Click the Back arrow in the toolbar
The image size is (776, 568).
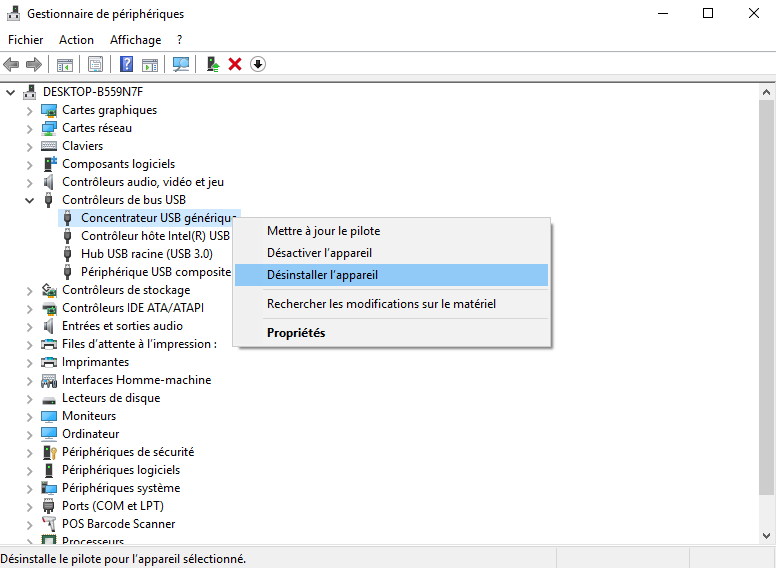click(x=12, y=64)
